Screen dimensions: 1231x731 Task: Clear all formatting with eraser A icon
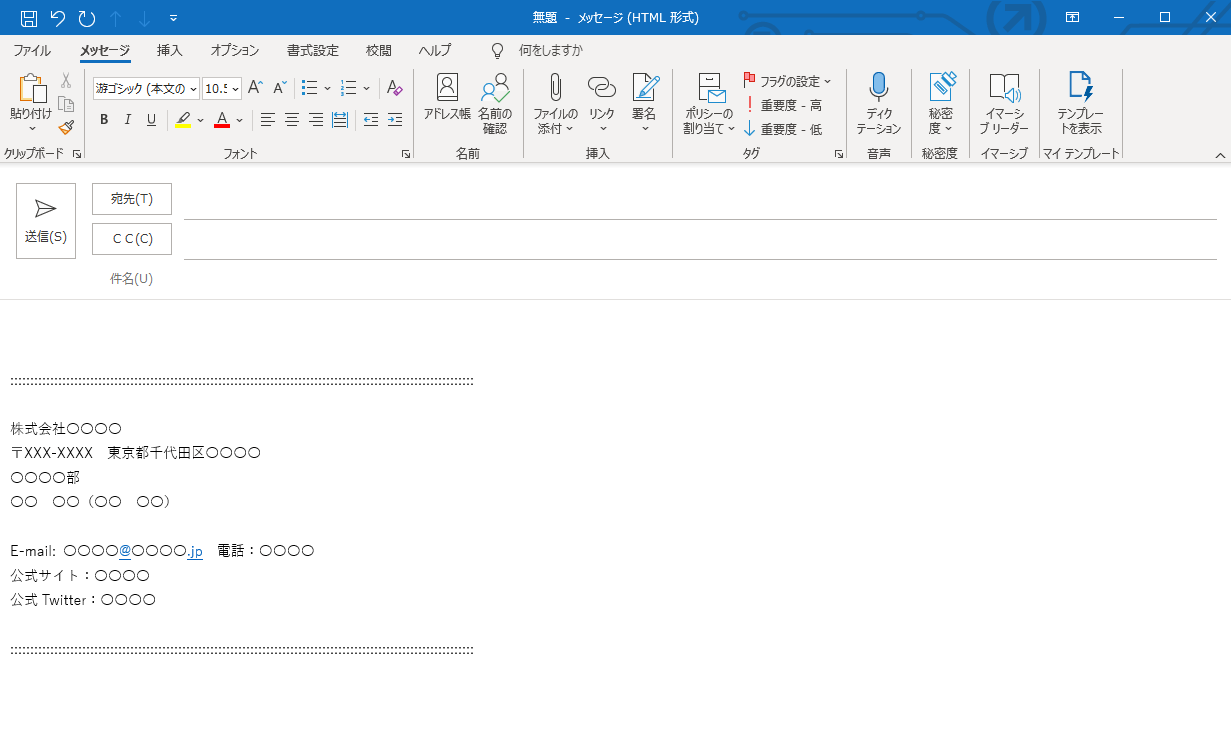pyautogui.click(x=395, y=88)
